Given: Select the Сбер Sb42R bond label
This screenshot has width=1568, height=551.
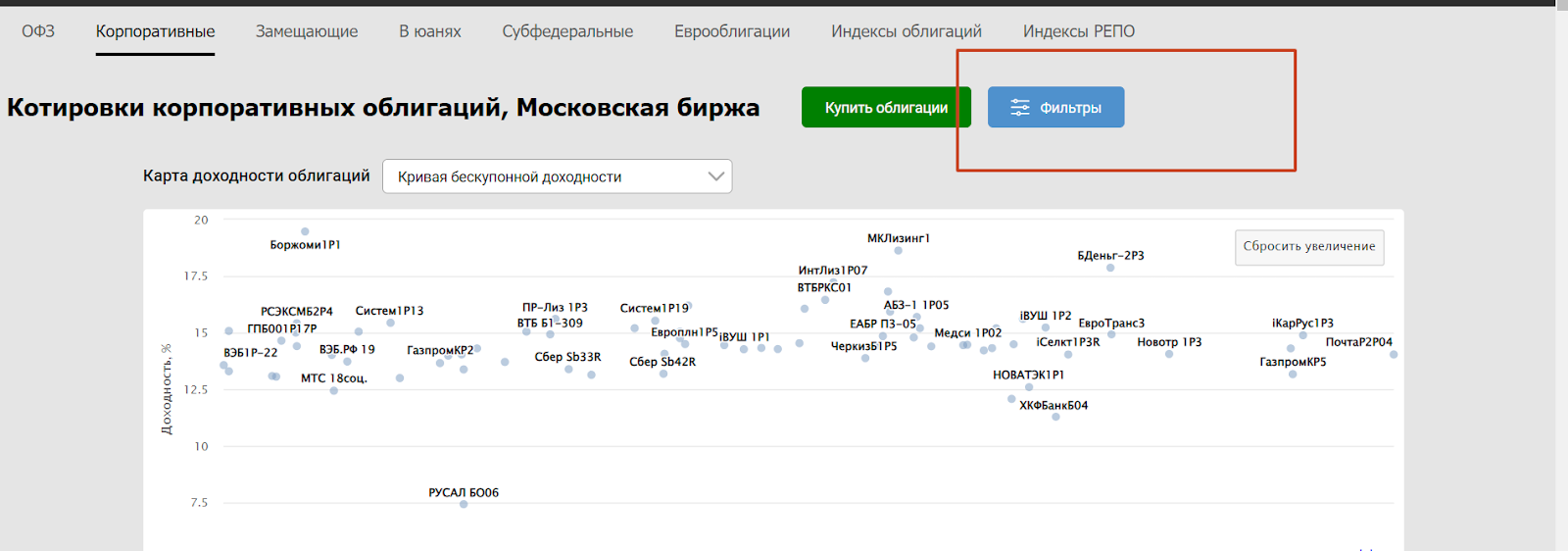Looking at the screenshot, I should click(x=662, y=362).
